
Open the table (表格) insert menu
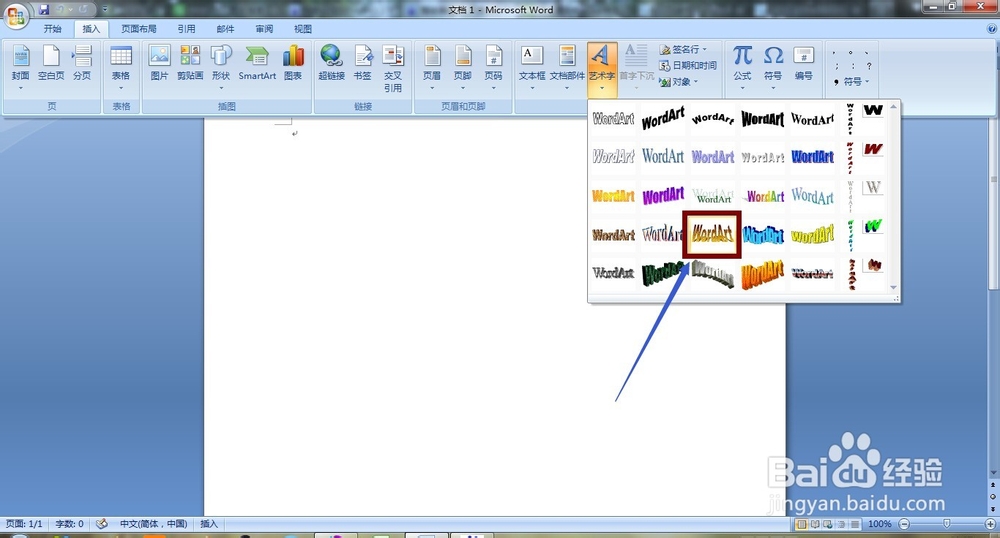[x=121, y=67]
